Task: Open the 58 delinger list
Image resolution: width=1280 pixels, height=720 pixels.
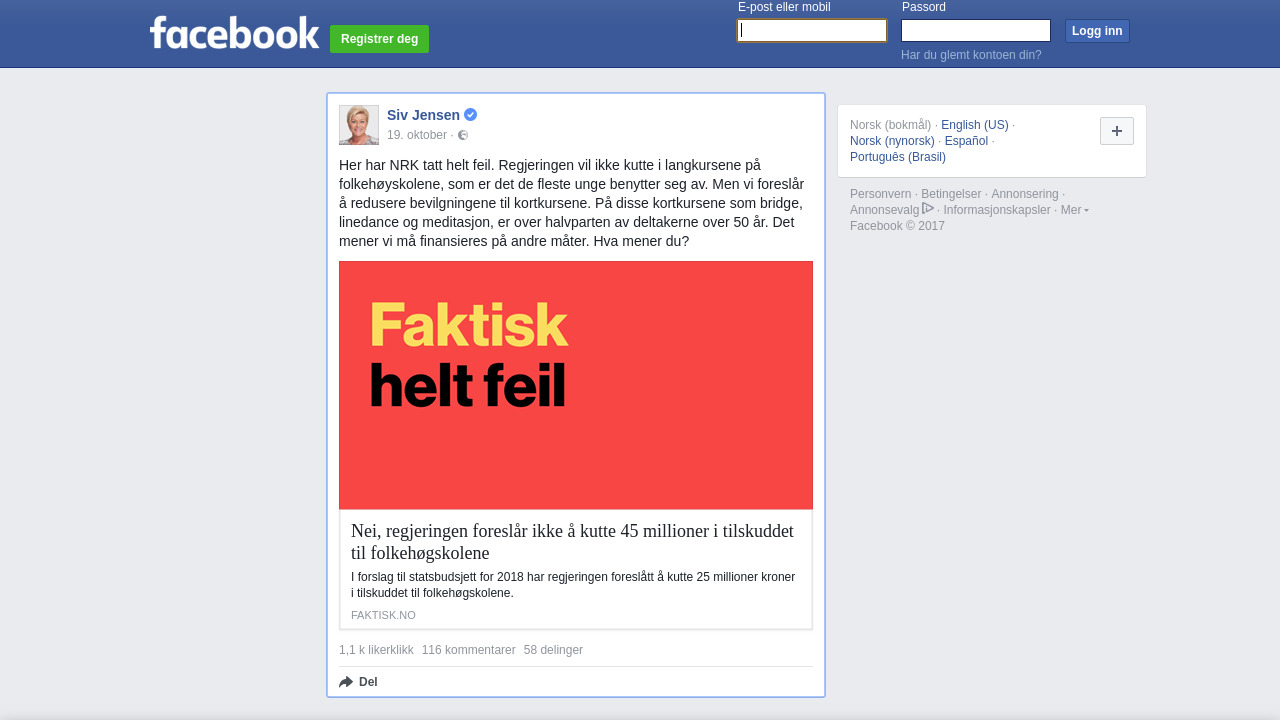Action: click(553, 650)
